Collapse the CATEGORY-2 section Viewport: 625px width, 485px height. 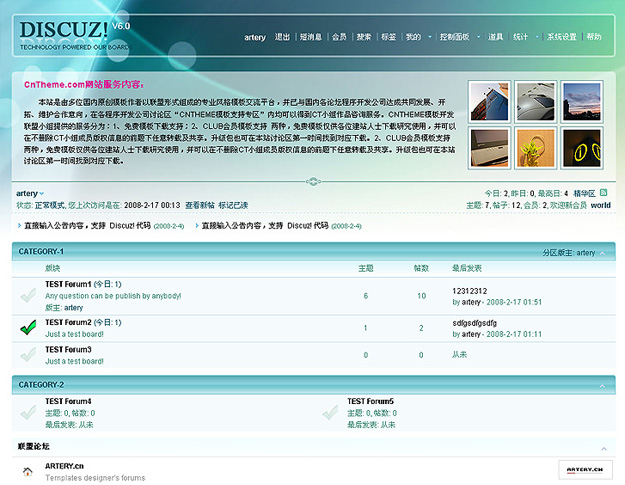pos(604,385)
